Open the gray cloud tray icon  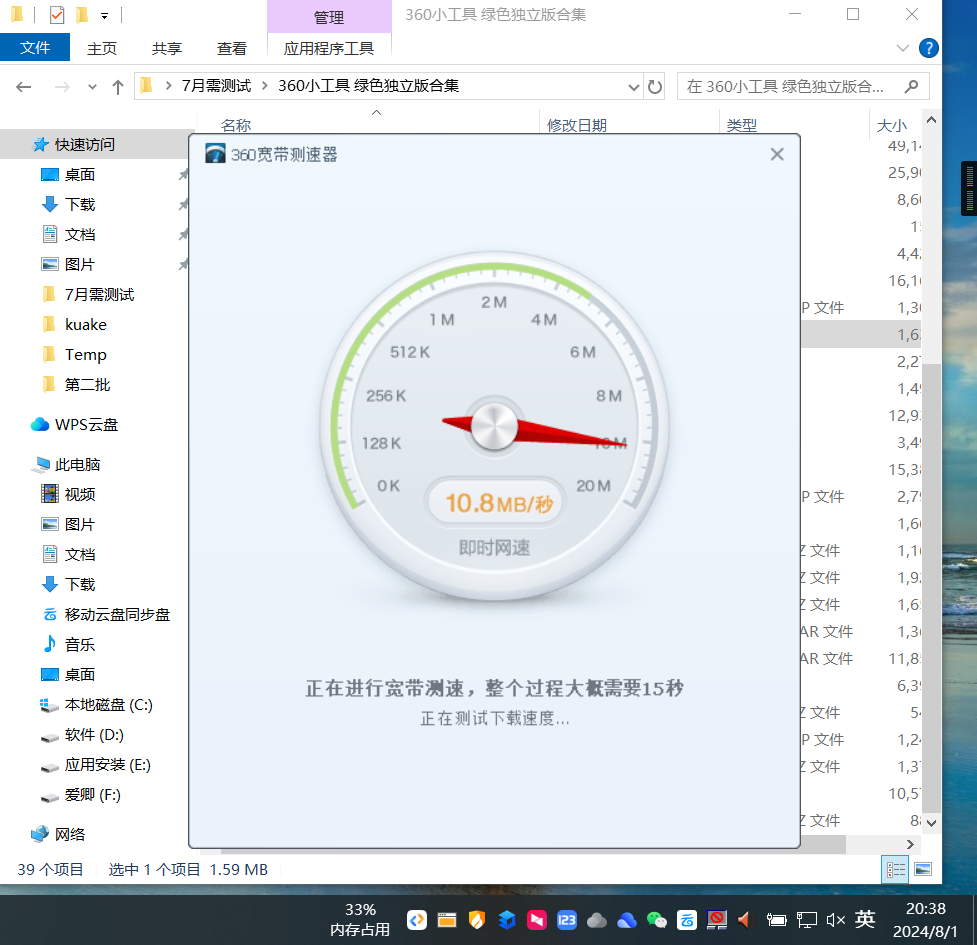point(597,920)
